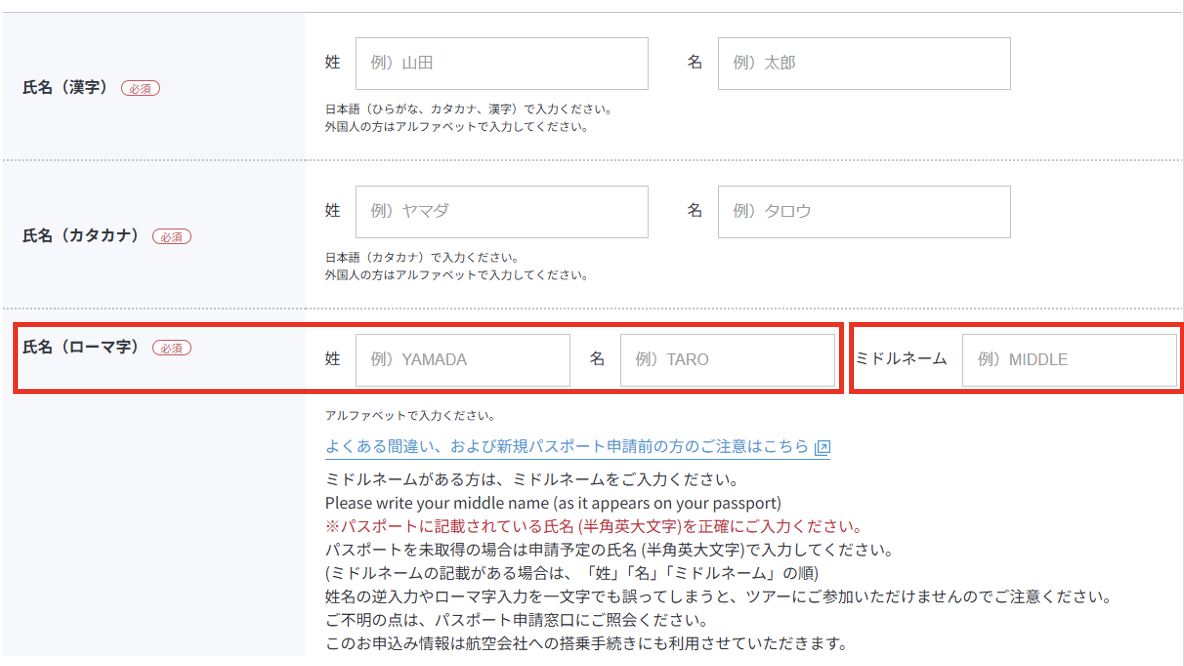
Task: Click the 氏名（ローマ字） row label
Action: 80,347
